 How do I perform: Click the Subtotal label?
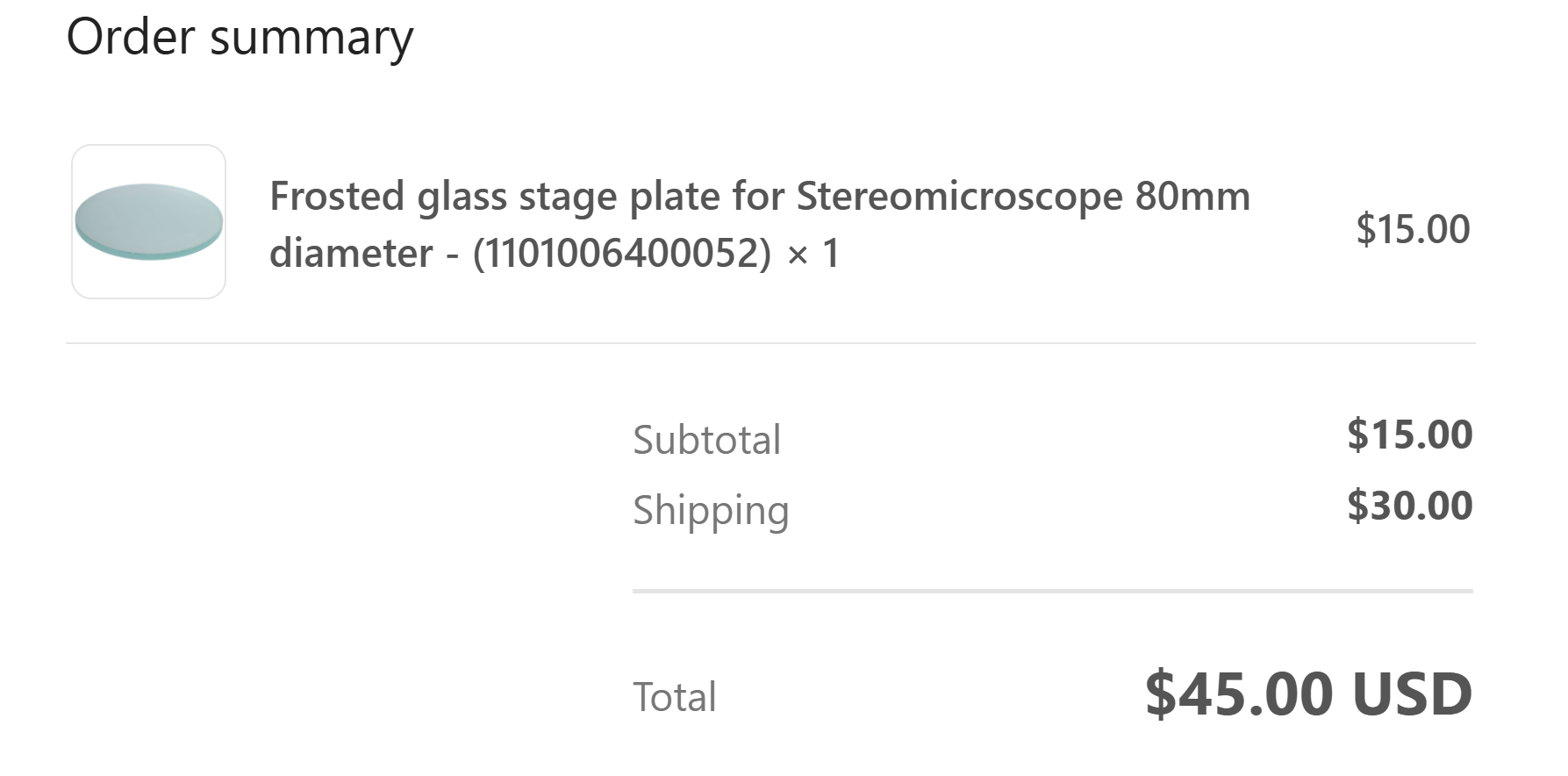click(x=706, y=439)
